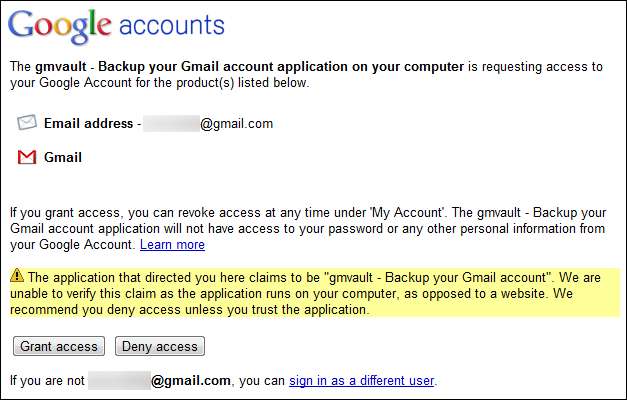This screenshot has width=627, height=400.
Task: Follow the sign in as a different user link
Action: point(362,380)
